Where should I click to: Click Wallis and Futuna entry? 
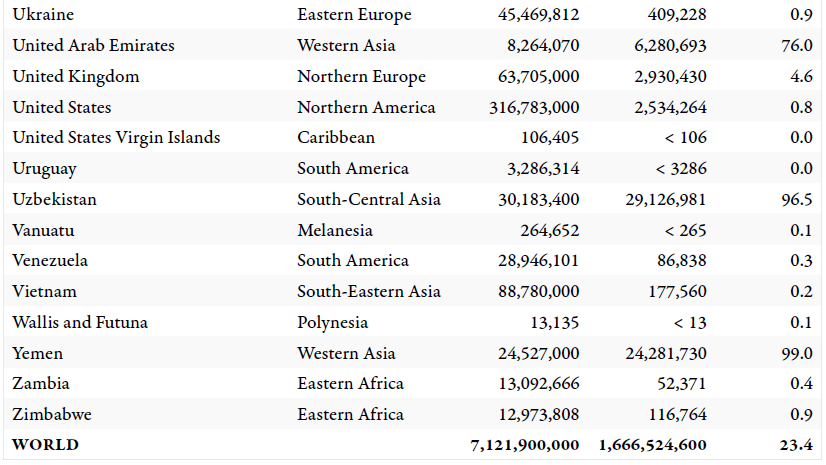tap(80, 322)
